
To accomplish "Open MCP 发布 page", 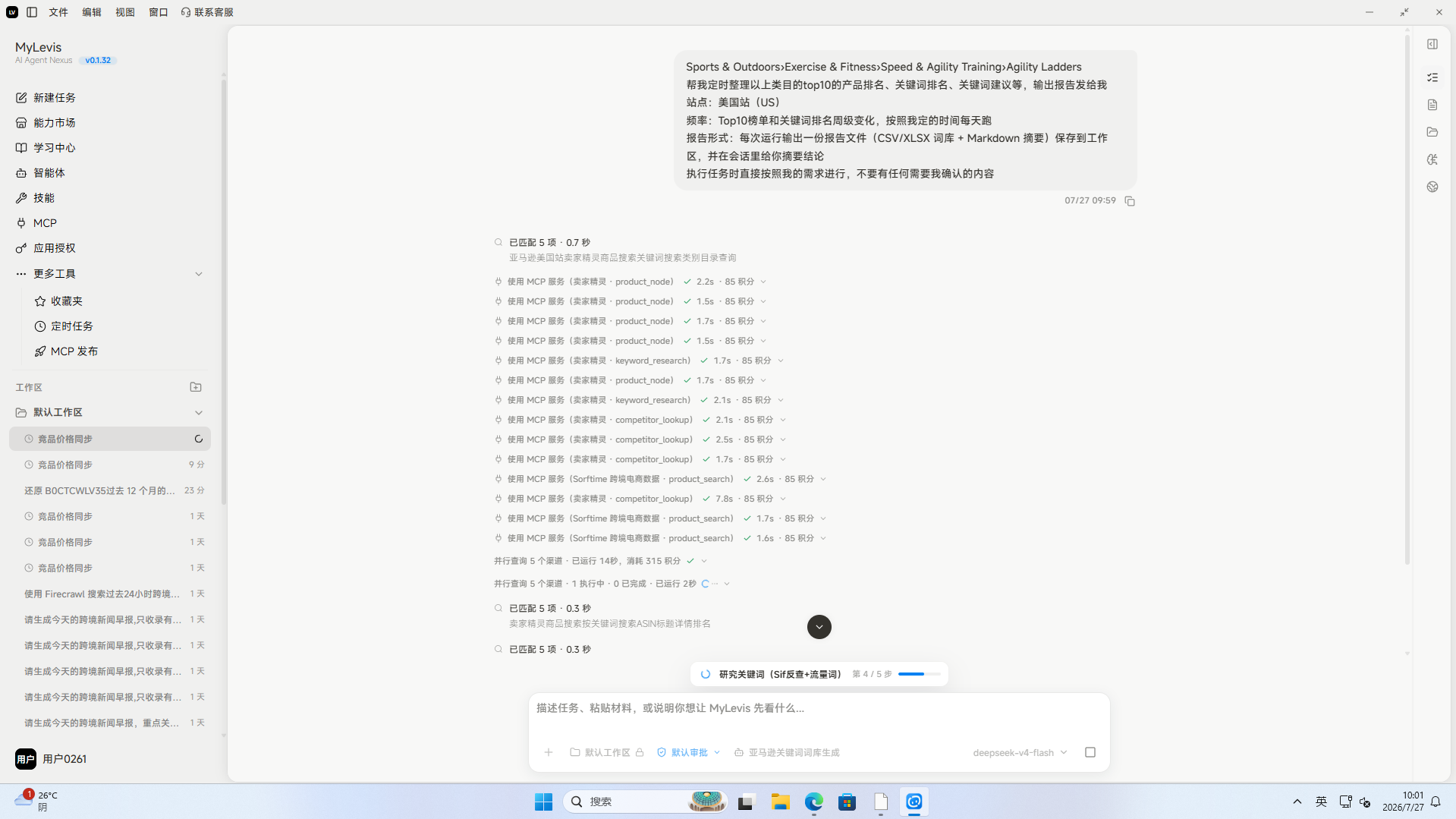I will click(67, 351).
